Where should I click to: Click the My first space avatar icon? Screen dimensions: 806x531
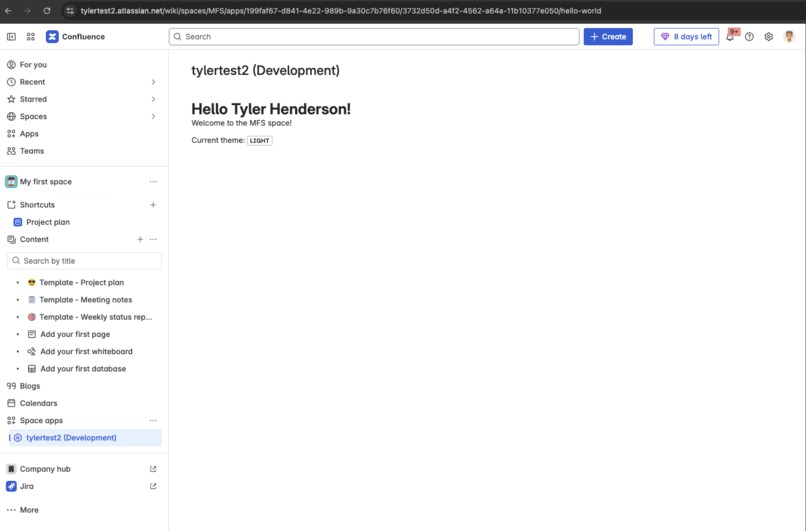point(11,181)
